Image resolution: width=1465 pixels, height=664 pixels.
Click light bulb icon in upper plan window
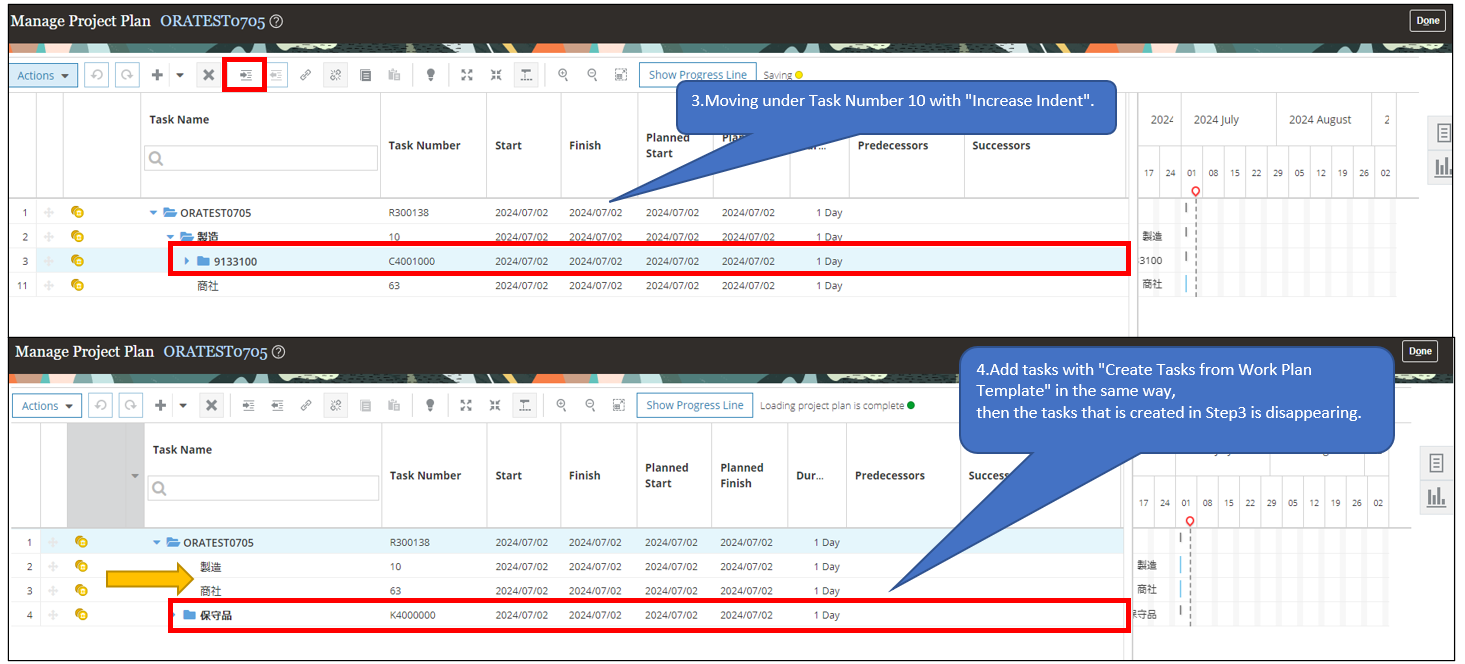(x=430, y=75)
